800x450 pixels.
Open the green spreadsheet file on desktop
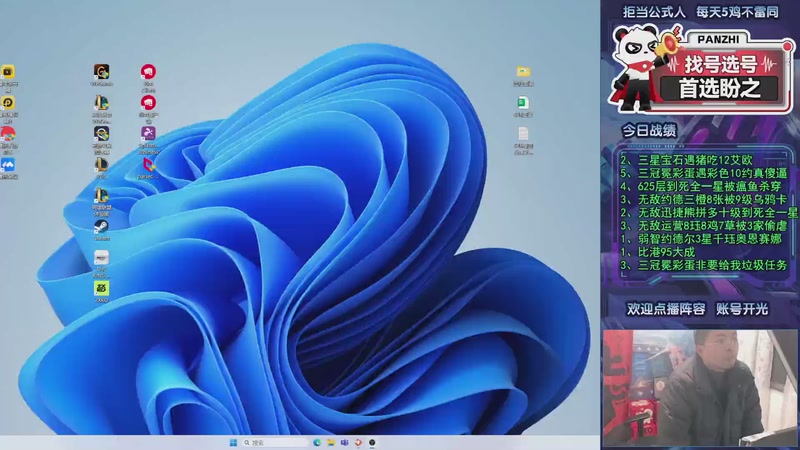coord(523,103)
